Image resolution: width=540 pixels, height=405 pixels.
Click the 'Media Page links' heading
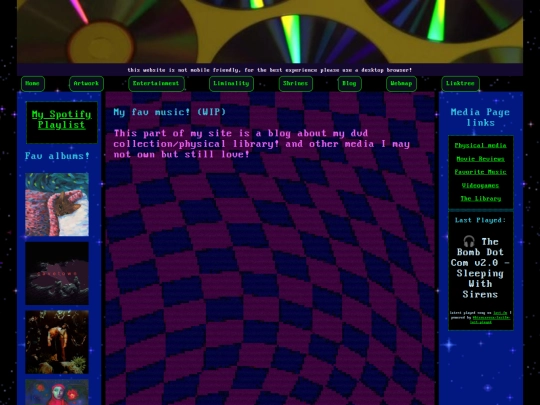(480, 117)
